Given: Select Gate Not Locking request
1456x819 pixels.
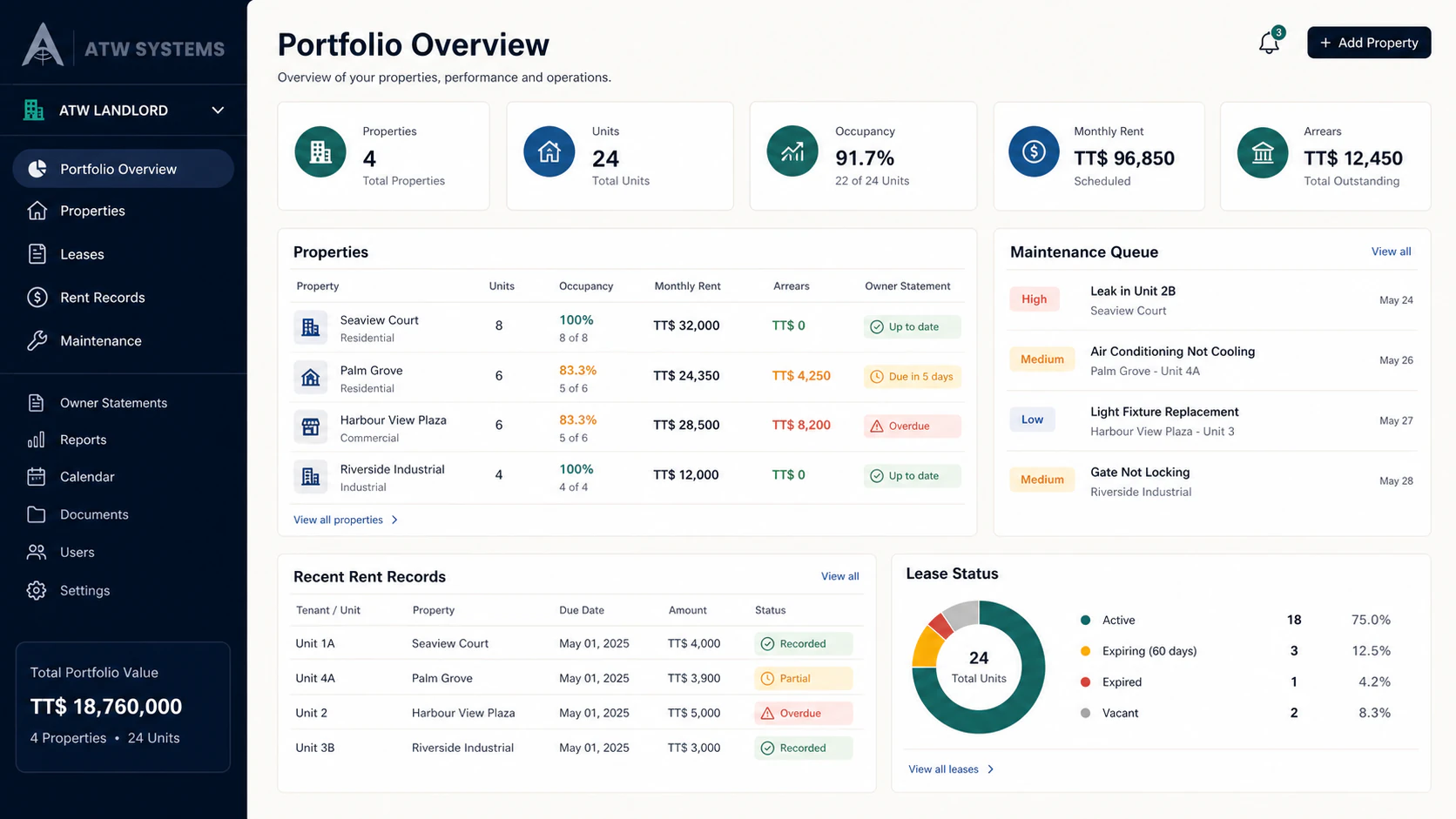Looking at the screenshot, I should point(1212,480).
